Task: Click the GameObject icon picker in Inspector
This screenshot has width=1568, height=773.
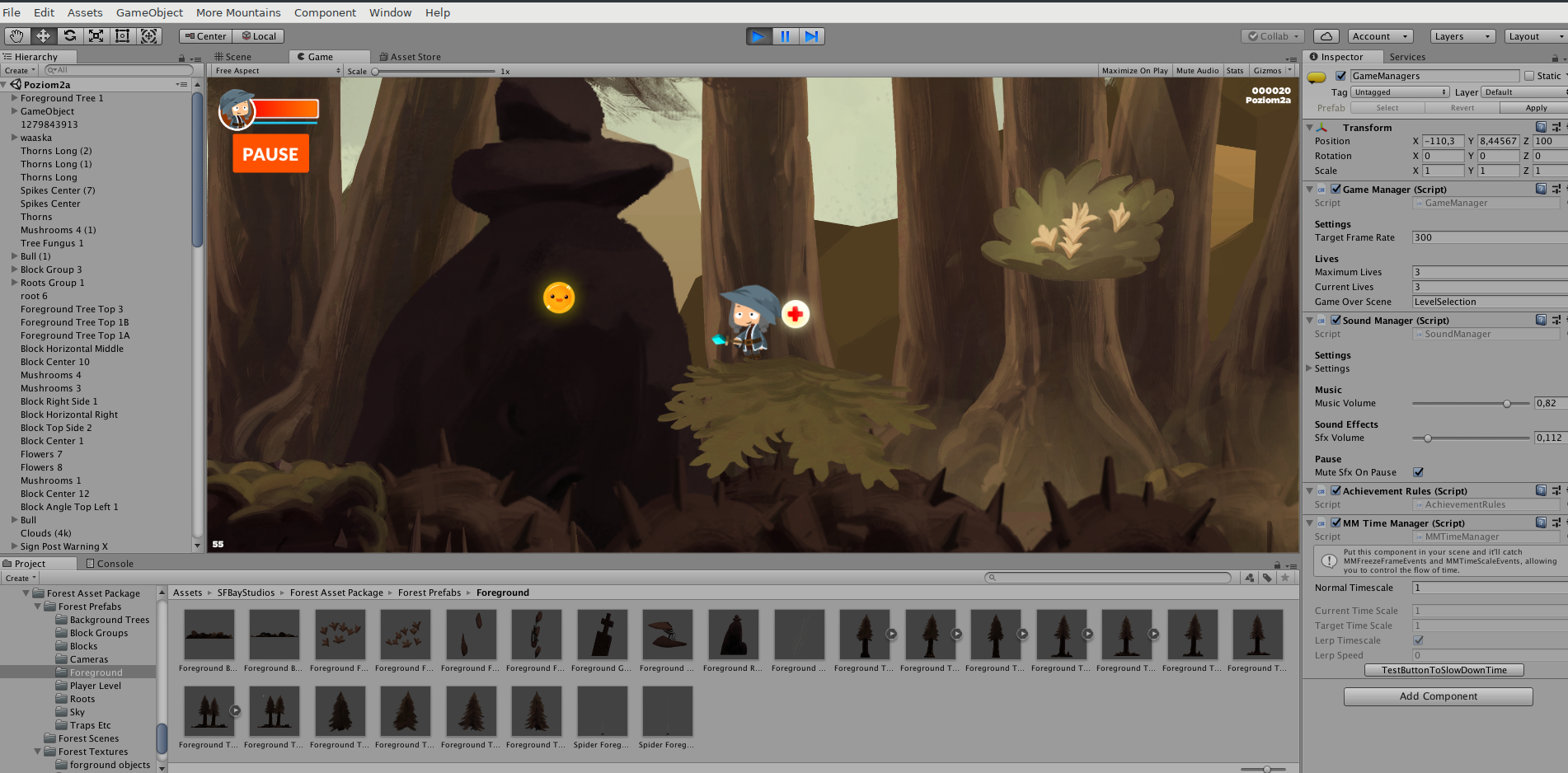Action: coord(1317,77)
